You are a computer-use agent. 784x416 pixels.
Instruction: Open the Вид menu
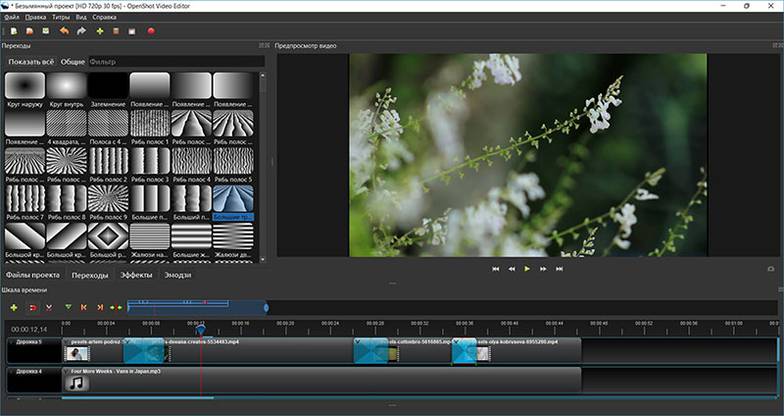click(x=81, y=17)
